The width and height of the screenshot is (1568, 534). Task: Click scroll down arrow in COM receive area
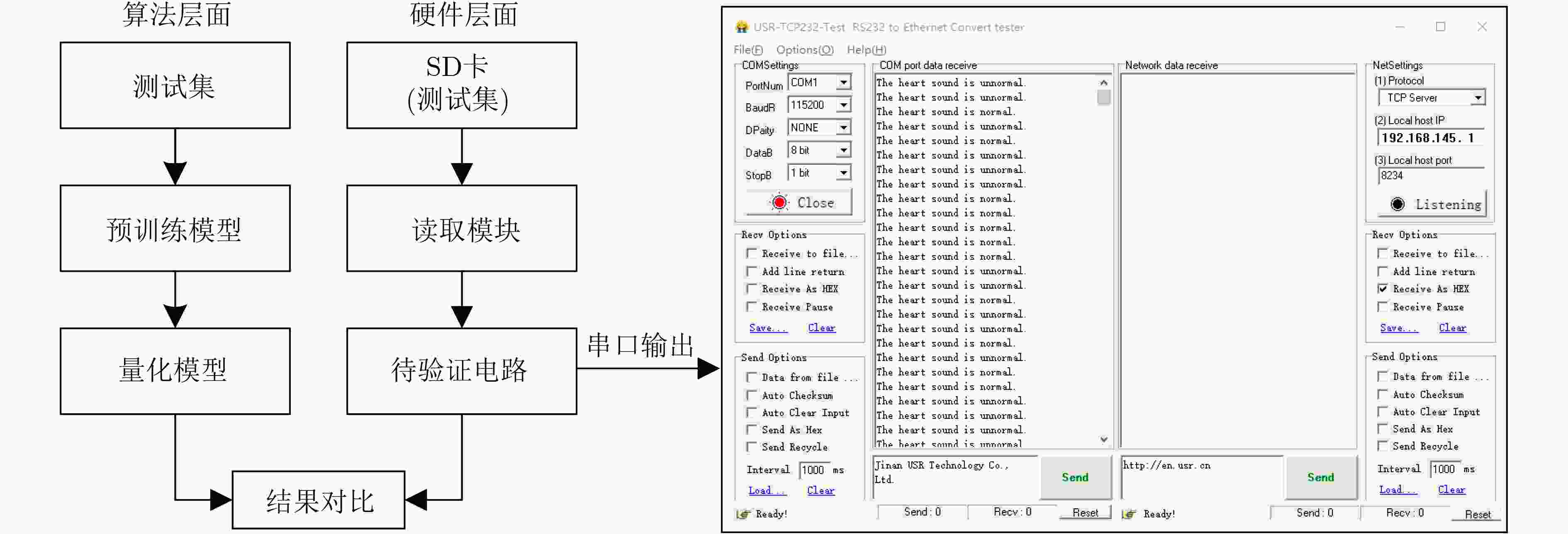(x=1103, y=440)
